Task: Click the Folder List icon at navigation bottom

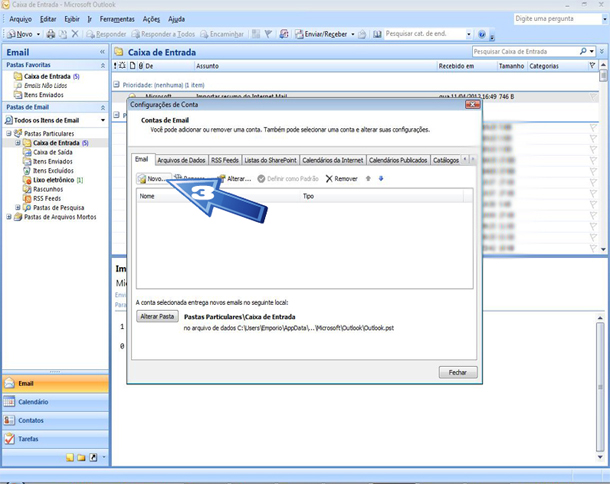Action: tap(81, 458)
